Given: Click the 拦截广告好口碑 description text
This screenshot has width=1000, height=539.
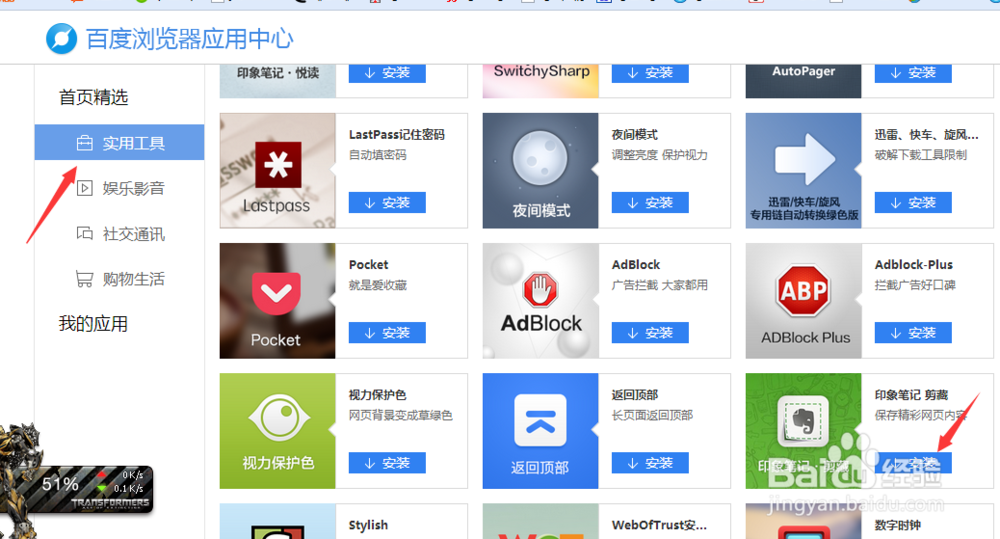Looking at the screenshot, I should coord(915,285).
